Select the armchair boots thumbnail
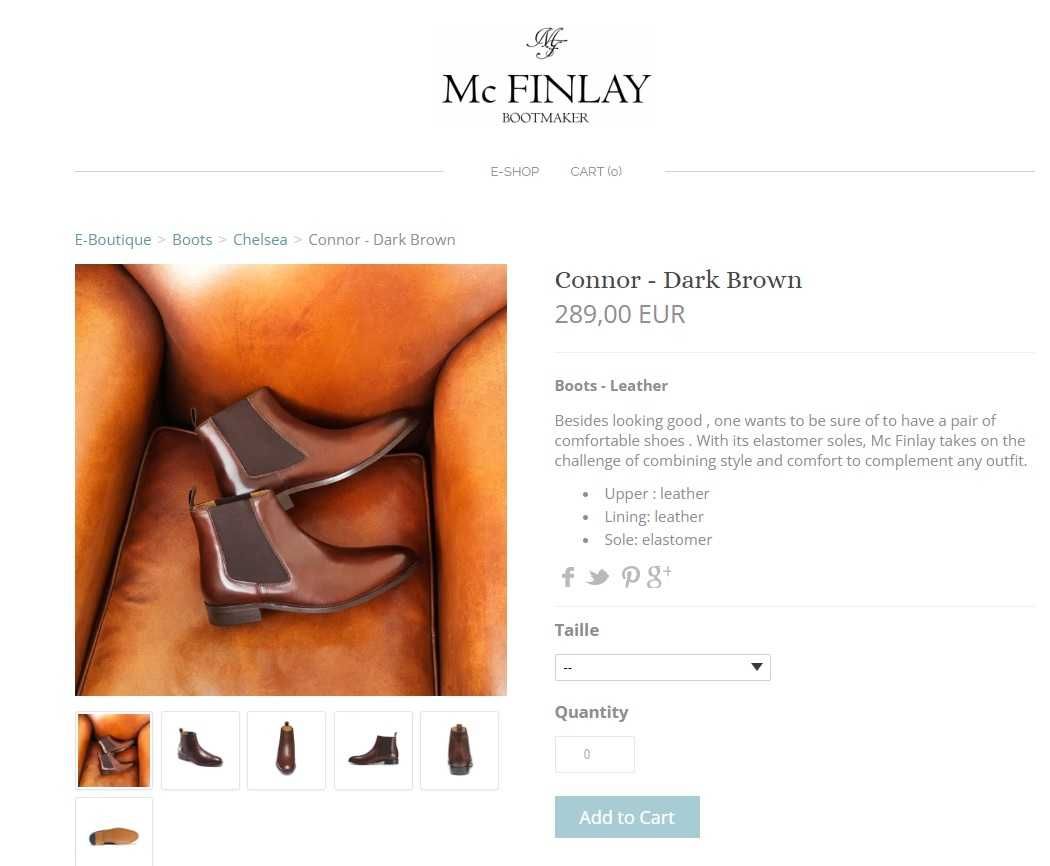 tap(114, 750)
